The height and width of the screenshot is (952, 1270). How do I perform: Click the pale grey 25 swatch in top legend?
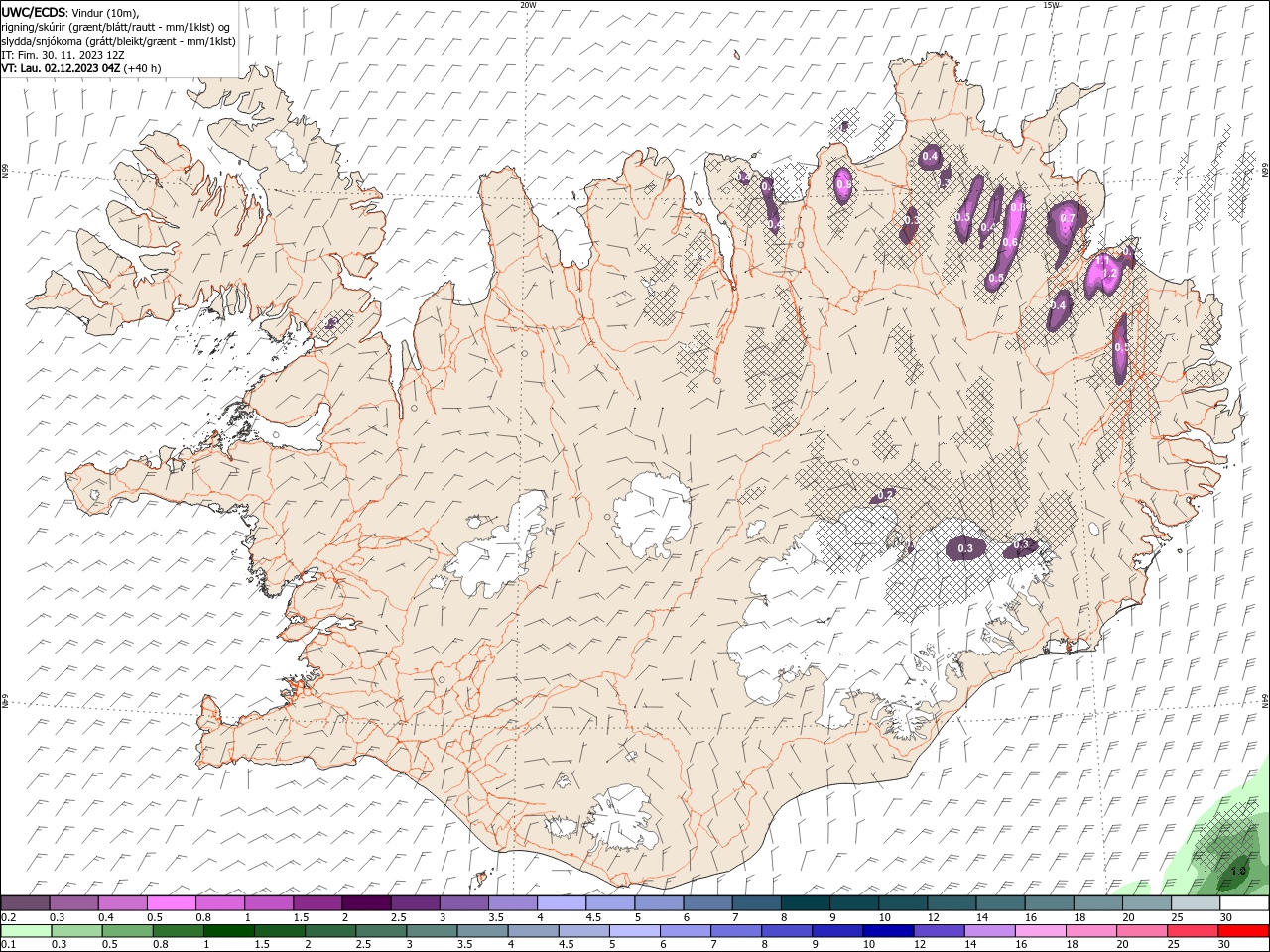1196,903
